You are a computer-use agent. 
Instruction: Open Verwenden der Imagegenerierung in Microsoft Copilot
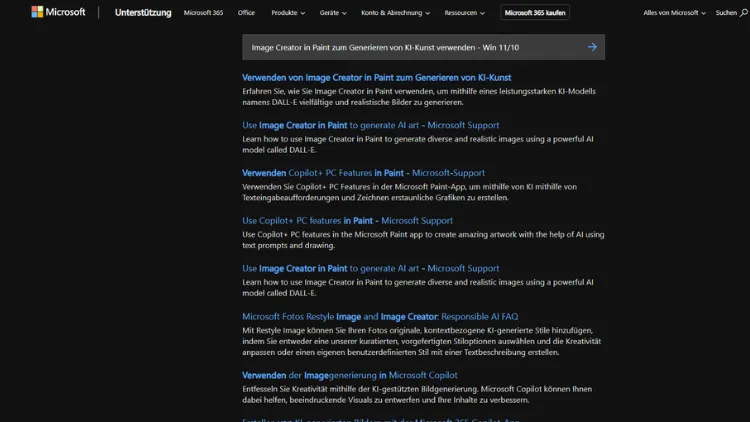click(350, 375)
